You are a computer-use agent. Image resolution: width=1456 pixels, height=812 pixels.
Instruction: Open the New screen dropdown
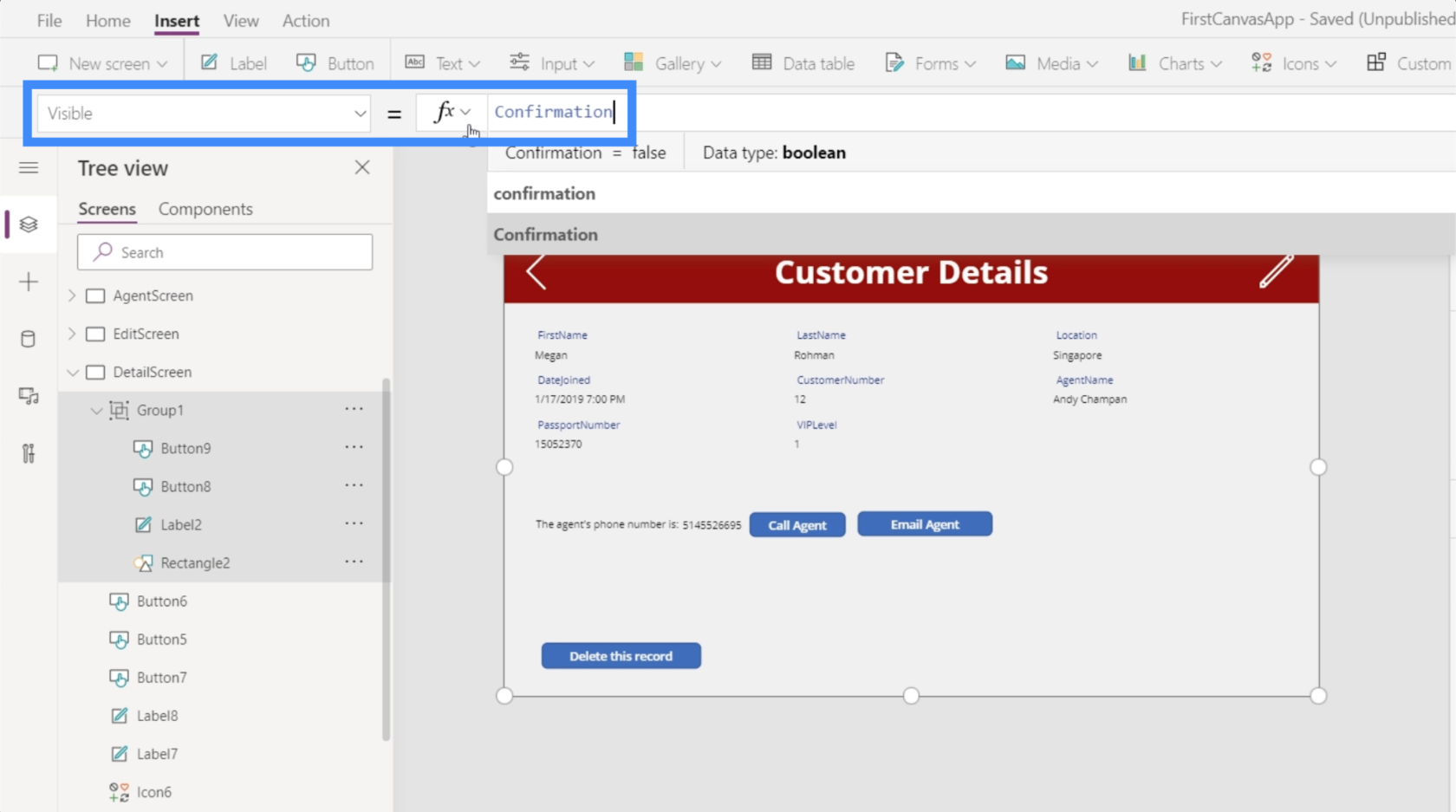point(102,63)
